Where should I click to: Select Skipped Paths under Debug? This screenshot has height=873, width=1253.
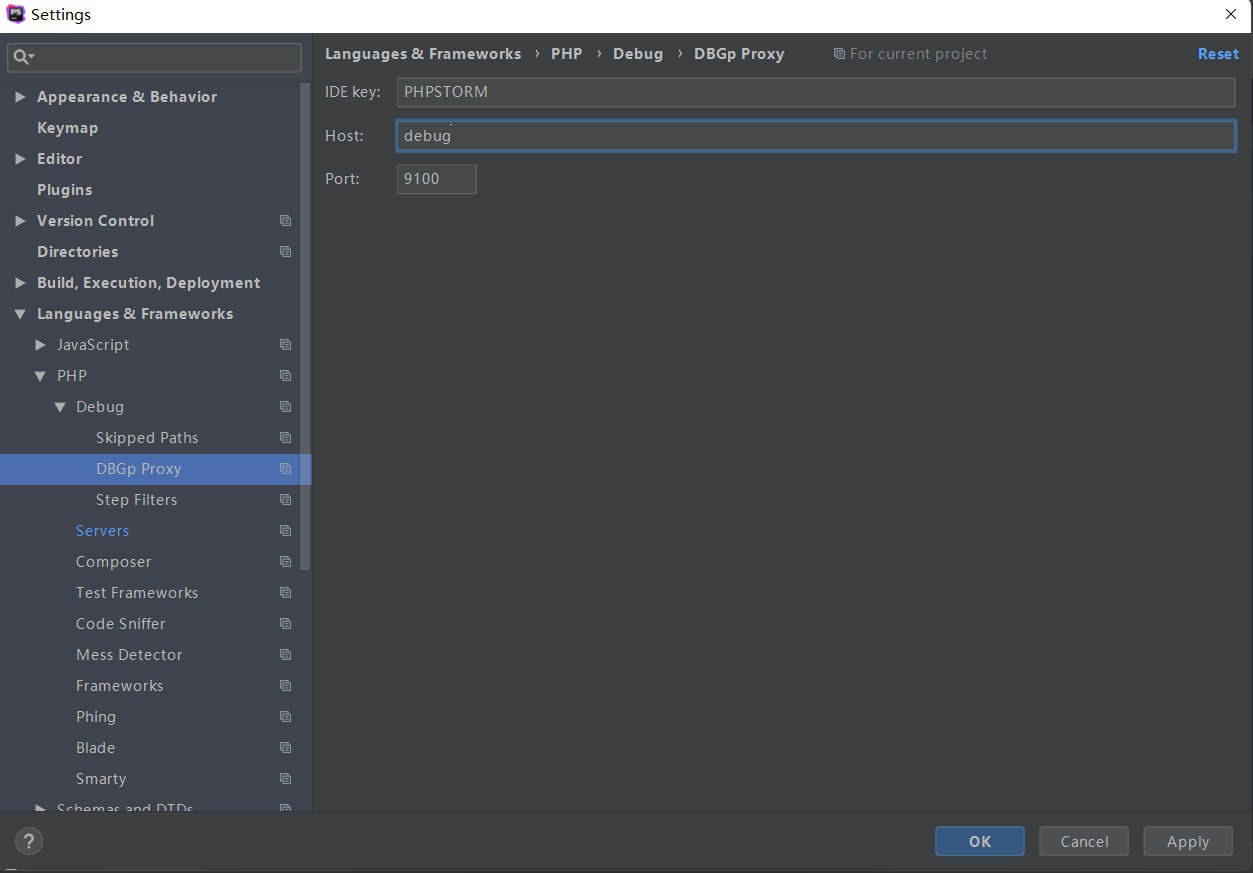pos(147,438)
